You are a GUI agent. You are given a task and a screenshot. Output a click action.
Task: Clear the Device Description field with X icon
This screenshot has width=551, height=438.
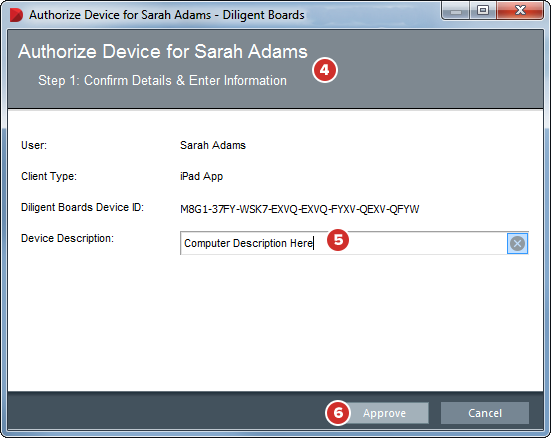(x=517, y=243)
